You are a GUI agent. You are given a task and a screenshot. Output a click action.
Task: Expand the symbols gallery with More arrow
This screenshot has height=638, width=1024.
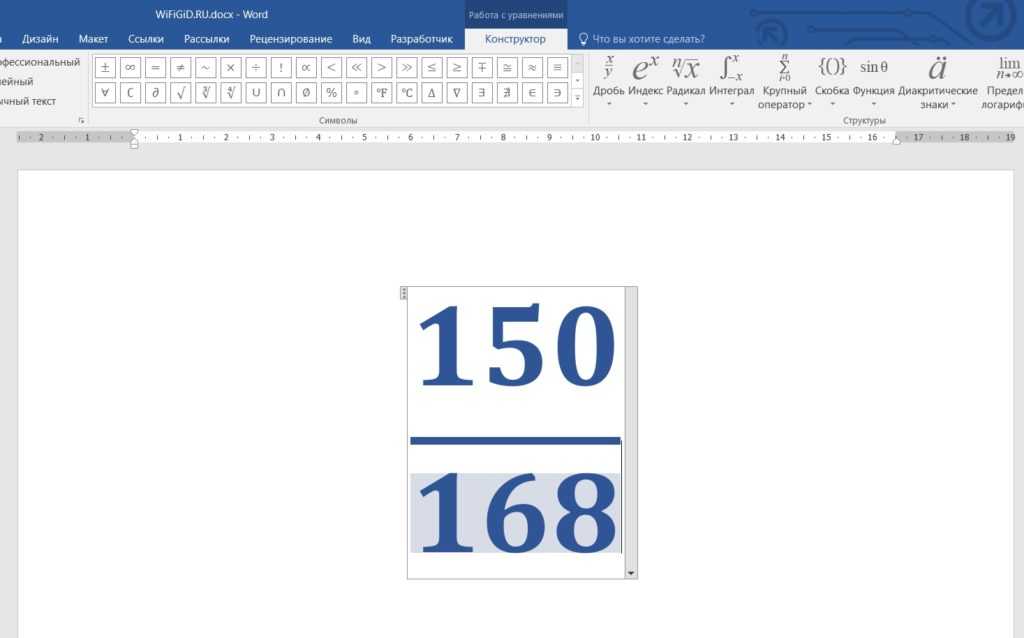tap(577, 98)
